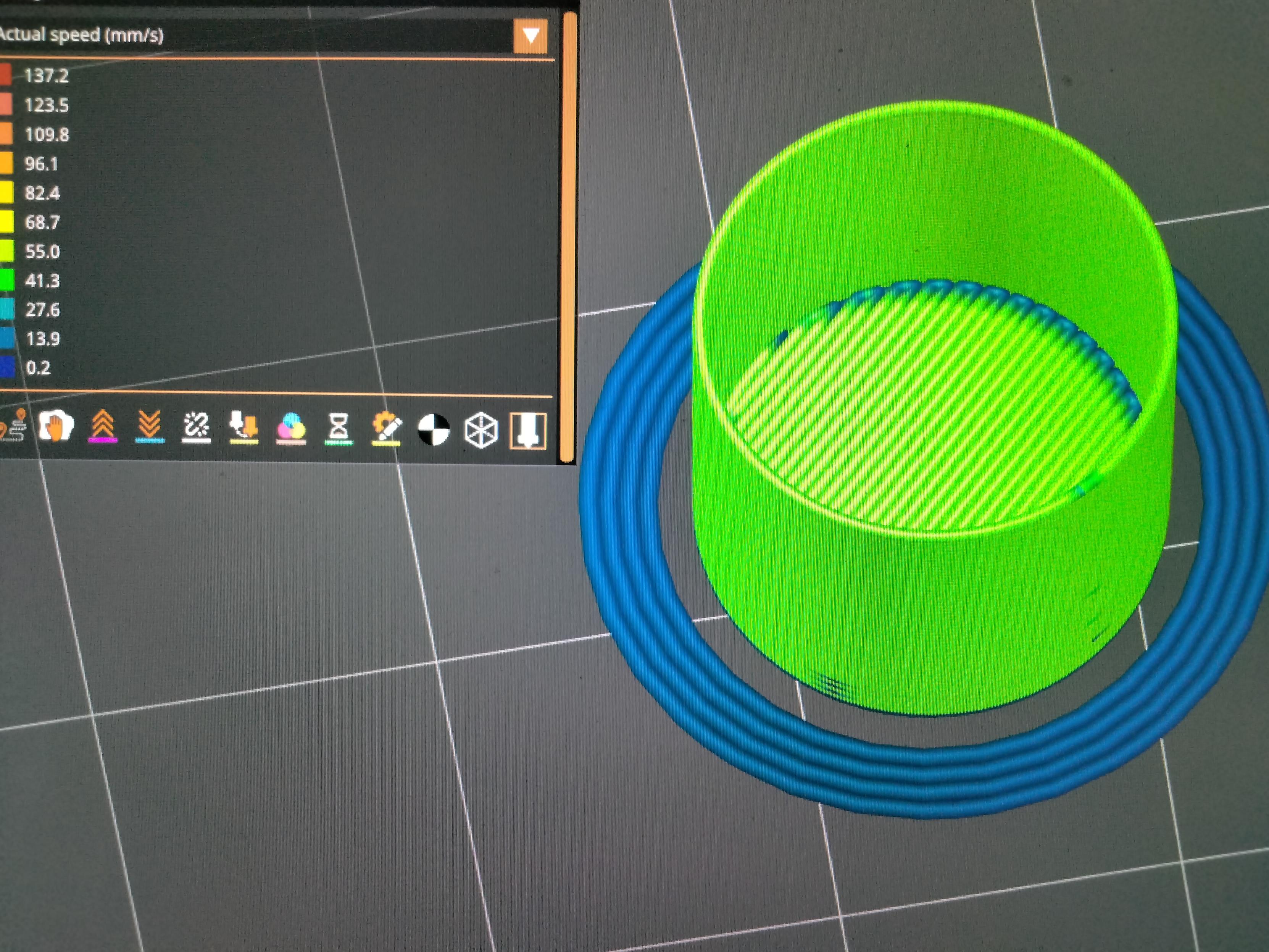Click the 55.0 lime color swatch
The height and width of the screenshot is (952, 1269).
(x=7, y=251)
